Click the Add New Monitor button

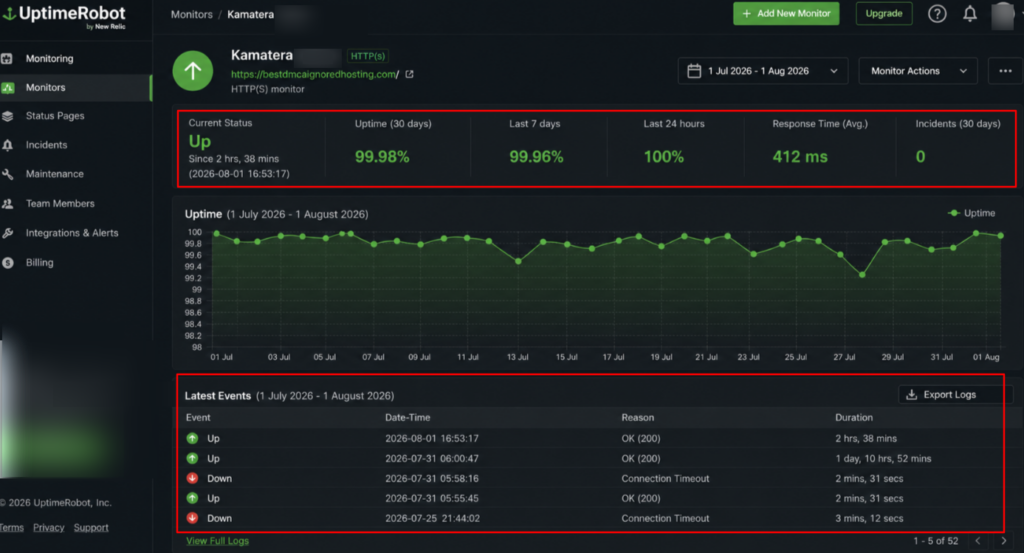(786, 14)
